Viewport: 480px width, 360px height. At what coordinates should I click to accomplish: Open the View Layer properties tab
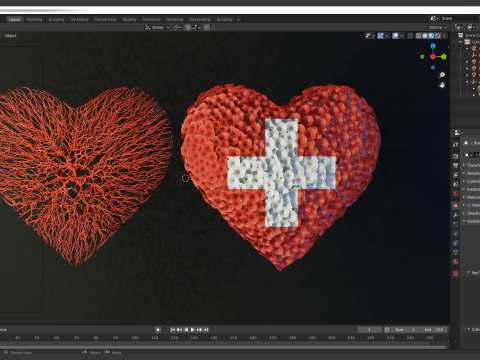pyautogui.click(x=456, y=175)
